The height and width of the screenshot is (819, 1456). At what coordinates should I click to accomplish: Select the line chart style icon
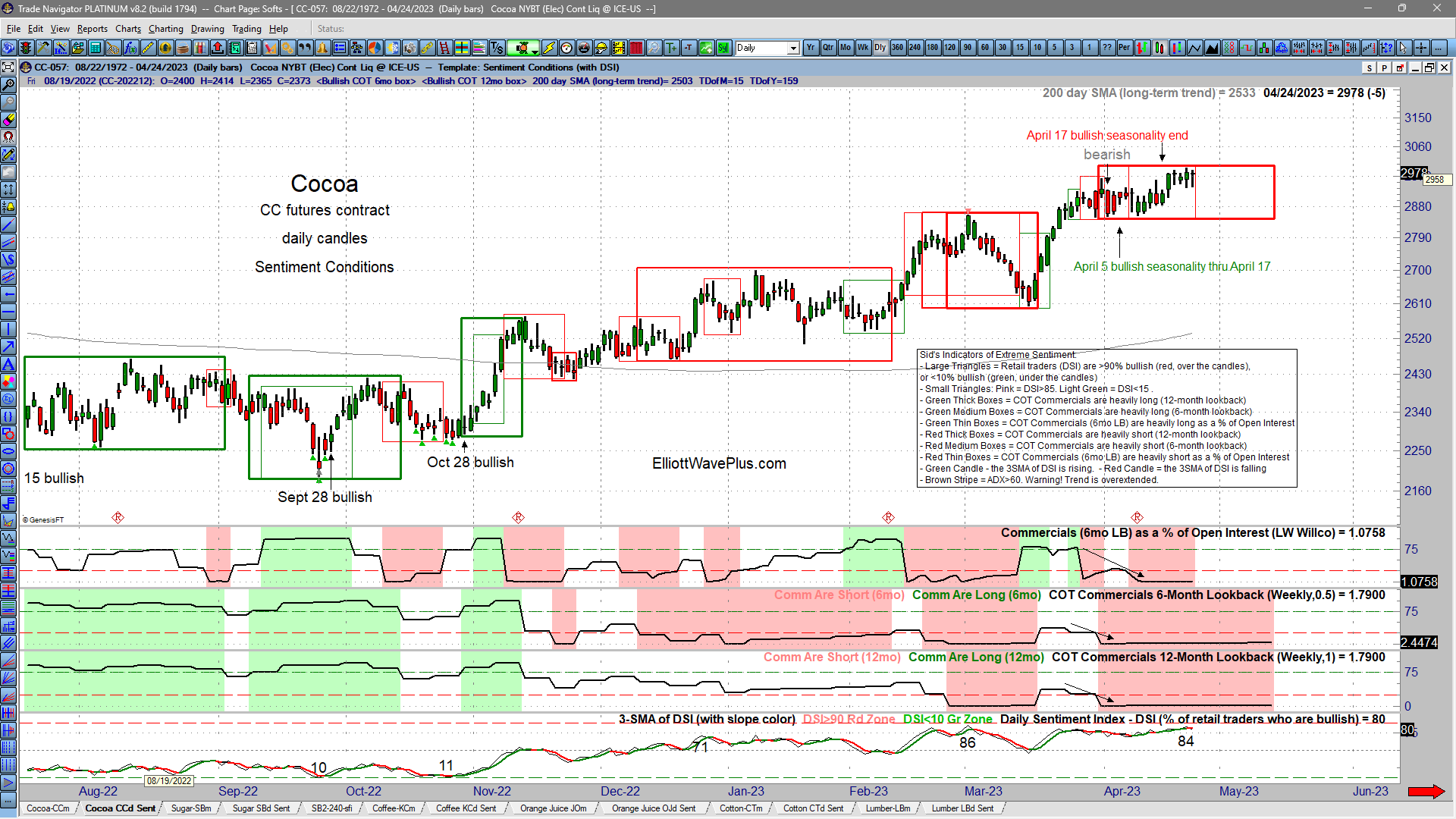tap(1194, 48)
